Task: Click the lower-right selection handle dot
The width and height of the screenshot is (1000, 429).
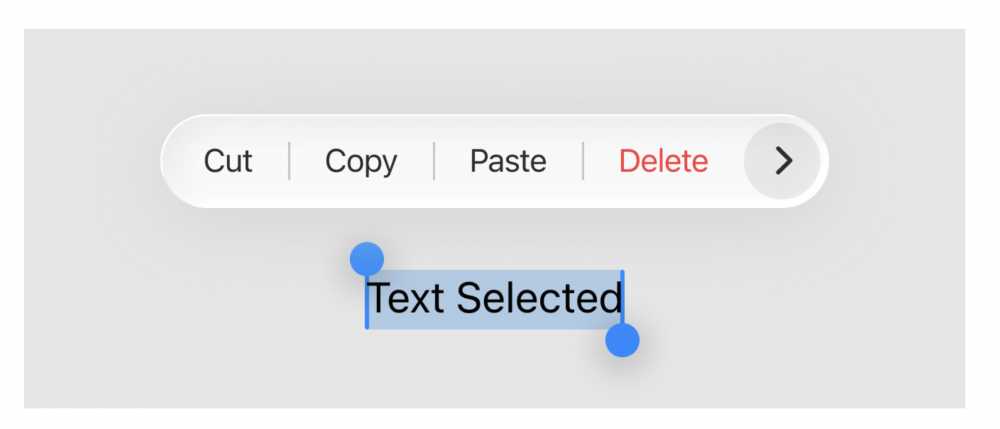Action: (x=622, y=340)
